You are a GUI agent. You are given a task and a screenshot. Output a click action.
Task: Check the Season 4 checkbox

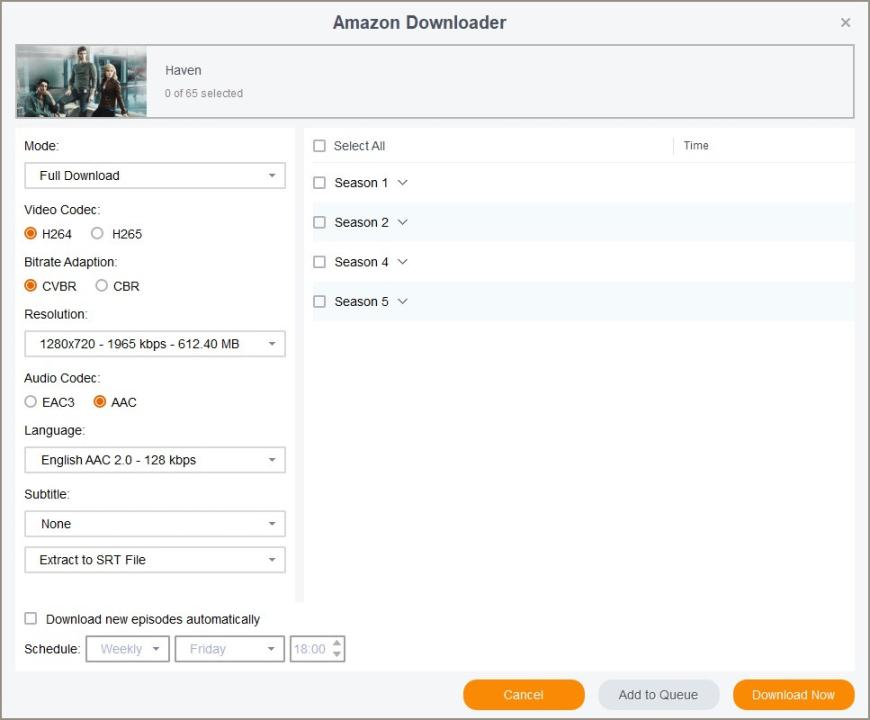[x=320, y=262]
